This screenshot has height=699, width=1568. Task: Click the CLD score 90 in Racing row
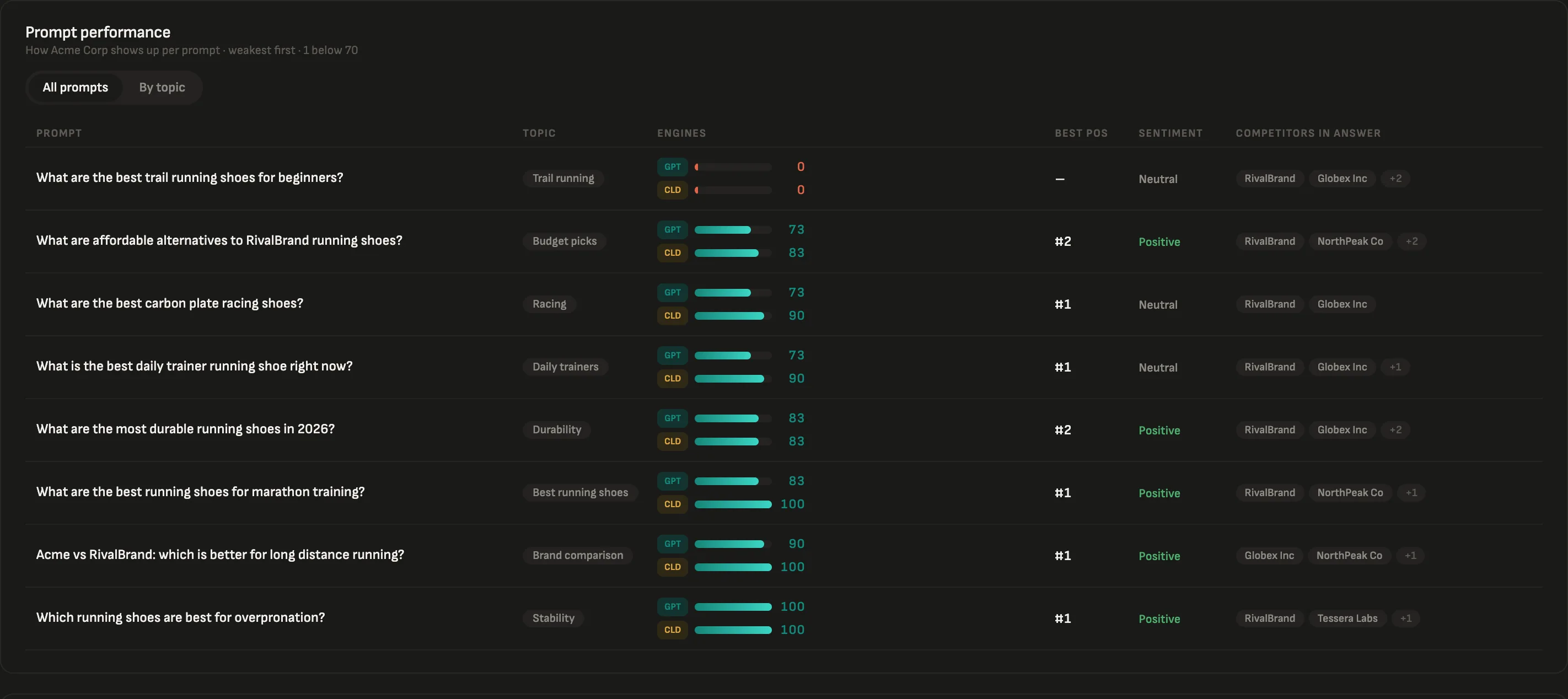pos(796,316)
